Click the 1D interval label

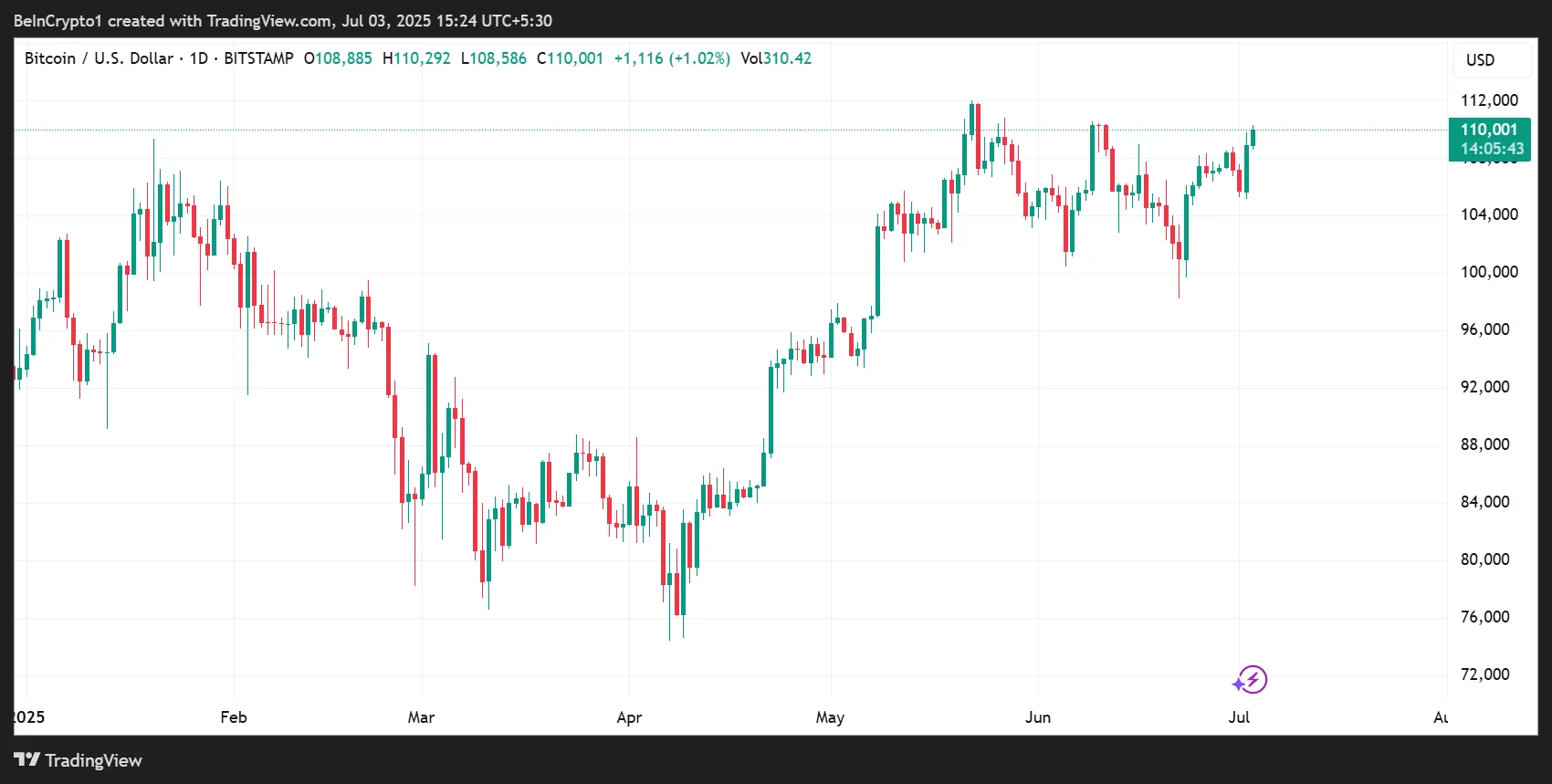198,58
